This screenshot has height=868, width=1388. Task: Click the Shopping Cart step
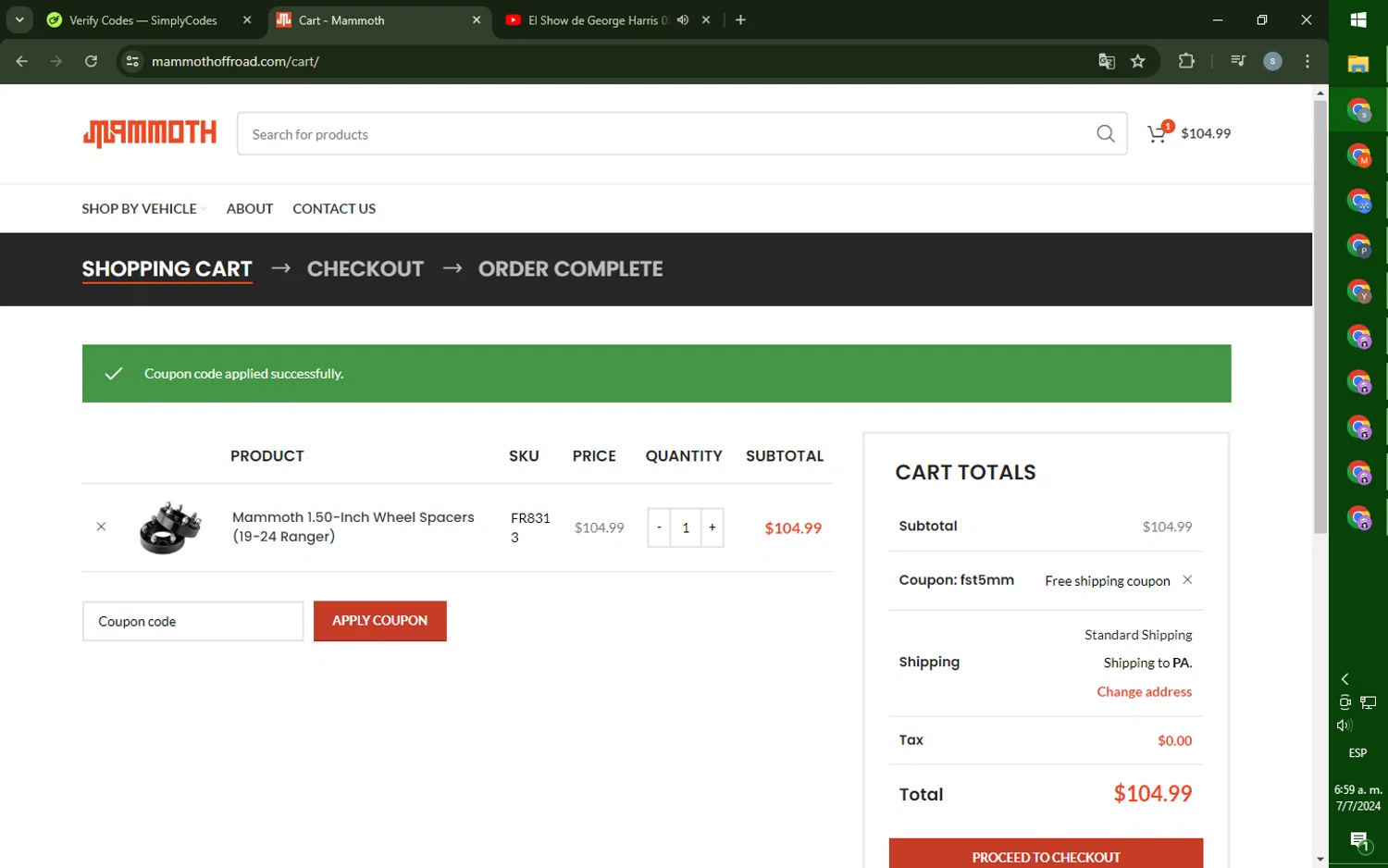pyautogui.click(x=167, y=268)
